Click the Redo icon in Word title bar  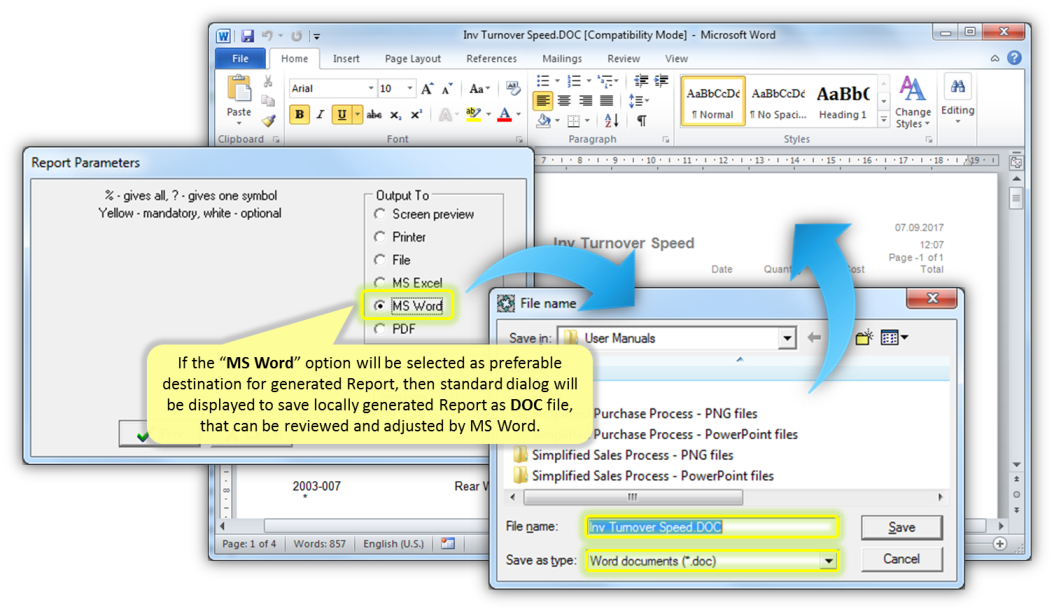click(x=296, y=36)
